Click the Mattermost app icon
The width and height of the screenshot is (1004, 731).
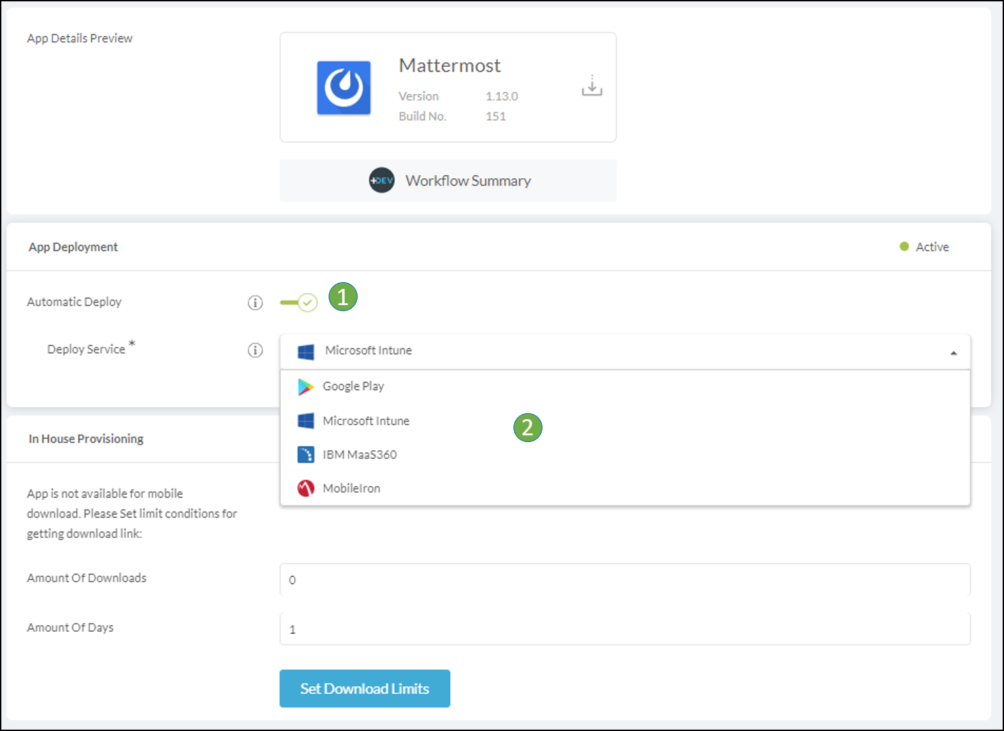point(343,87)
